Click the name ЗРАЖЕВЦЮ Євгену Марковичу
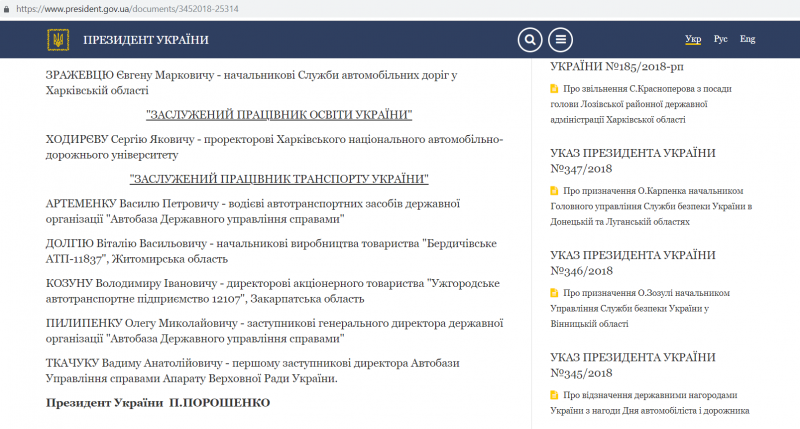Screen dimensions: 800x429 [x=130, y=75]
